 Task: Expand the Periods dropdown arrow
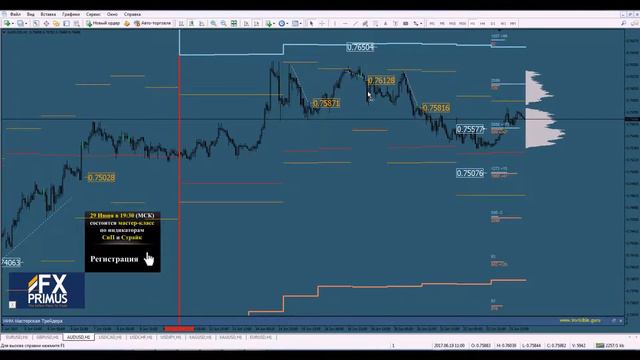[x=287, y=24]
